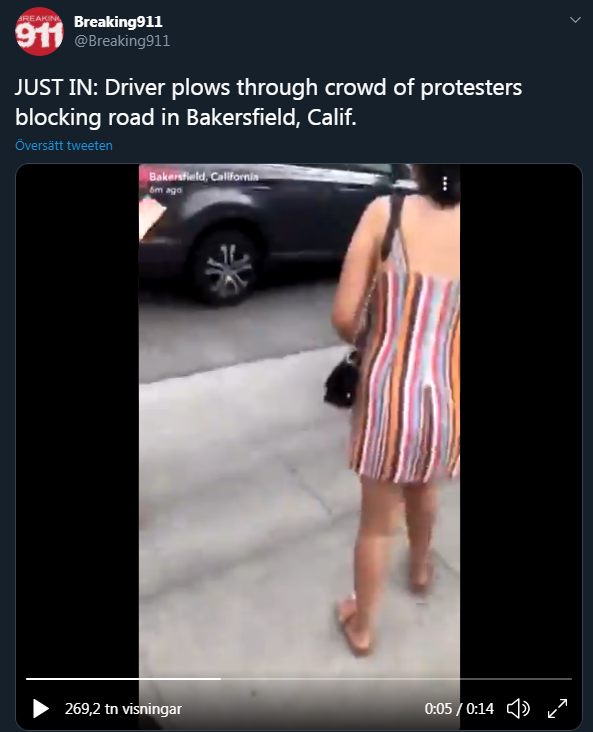Click the black letterbox left of the video
Screen dimensions: 593x732
[78, 420]
